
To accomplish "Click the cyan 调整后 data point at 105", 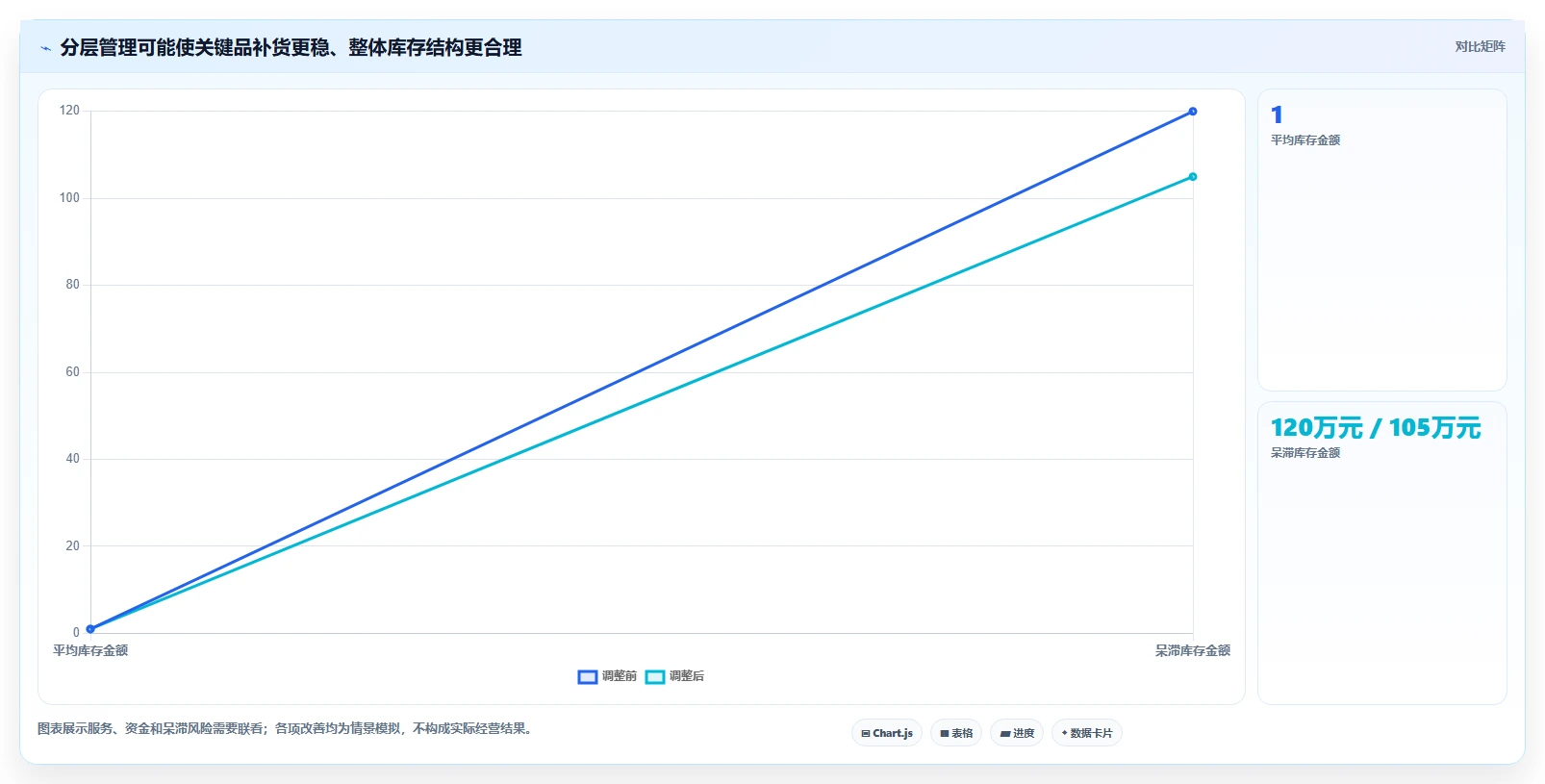I will tap(1193, 177).
